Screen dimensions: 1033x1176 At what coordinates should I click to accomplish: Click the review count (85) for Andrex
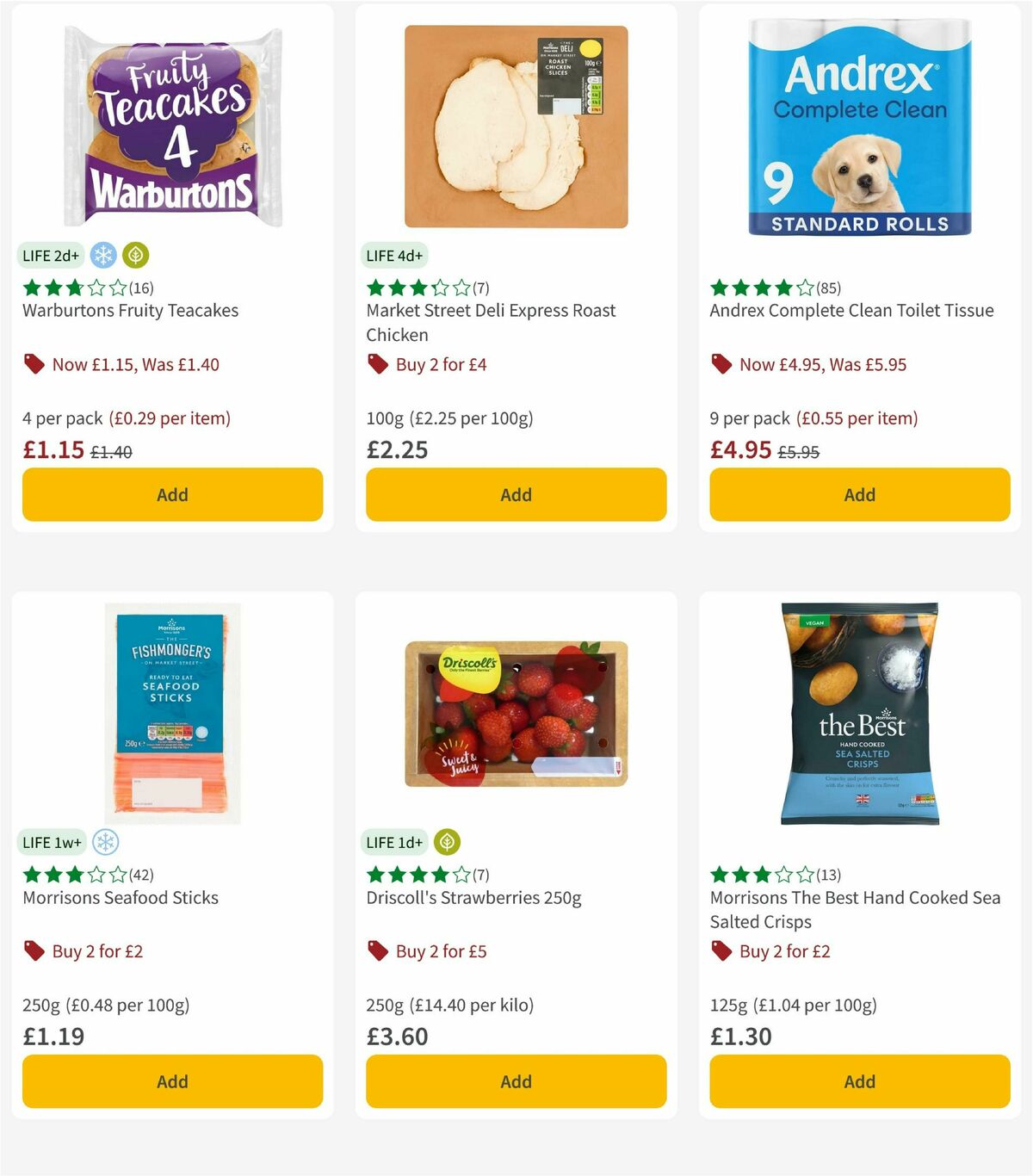(829, 288)
